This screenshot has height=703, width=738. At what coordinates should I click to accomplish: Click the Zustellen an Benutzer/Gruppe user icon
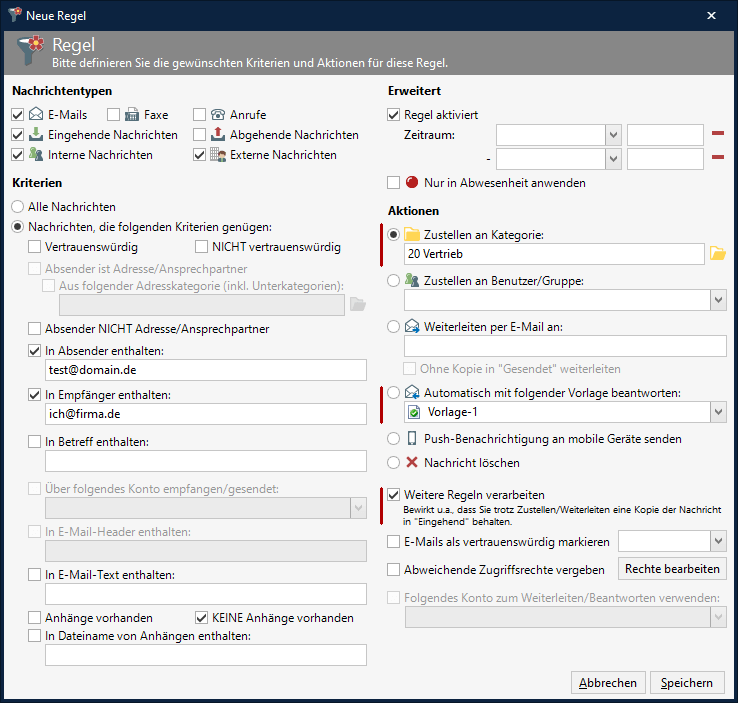[412, 281]
